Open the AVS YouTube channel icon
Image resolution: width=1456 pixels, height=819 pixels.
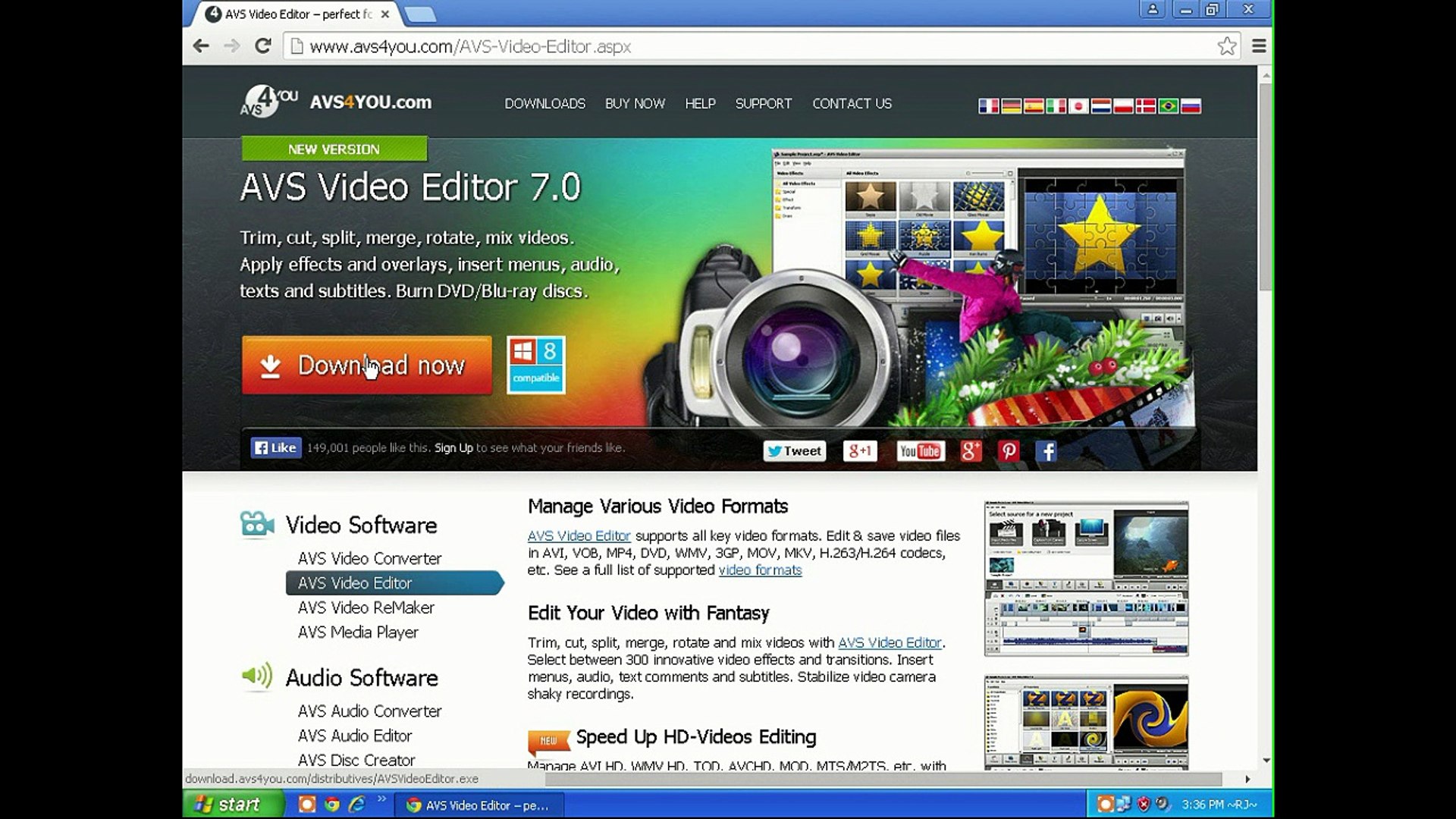tap(920, 450)
